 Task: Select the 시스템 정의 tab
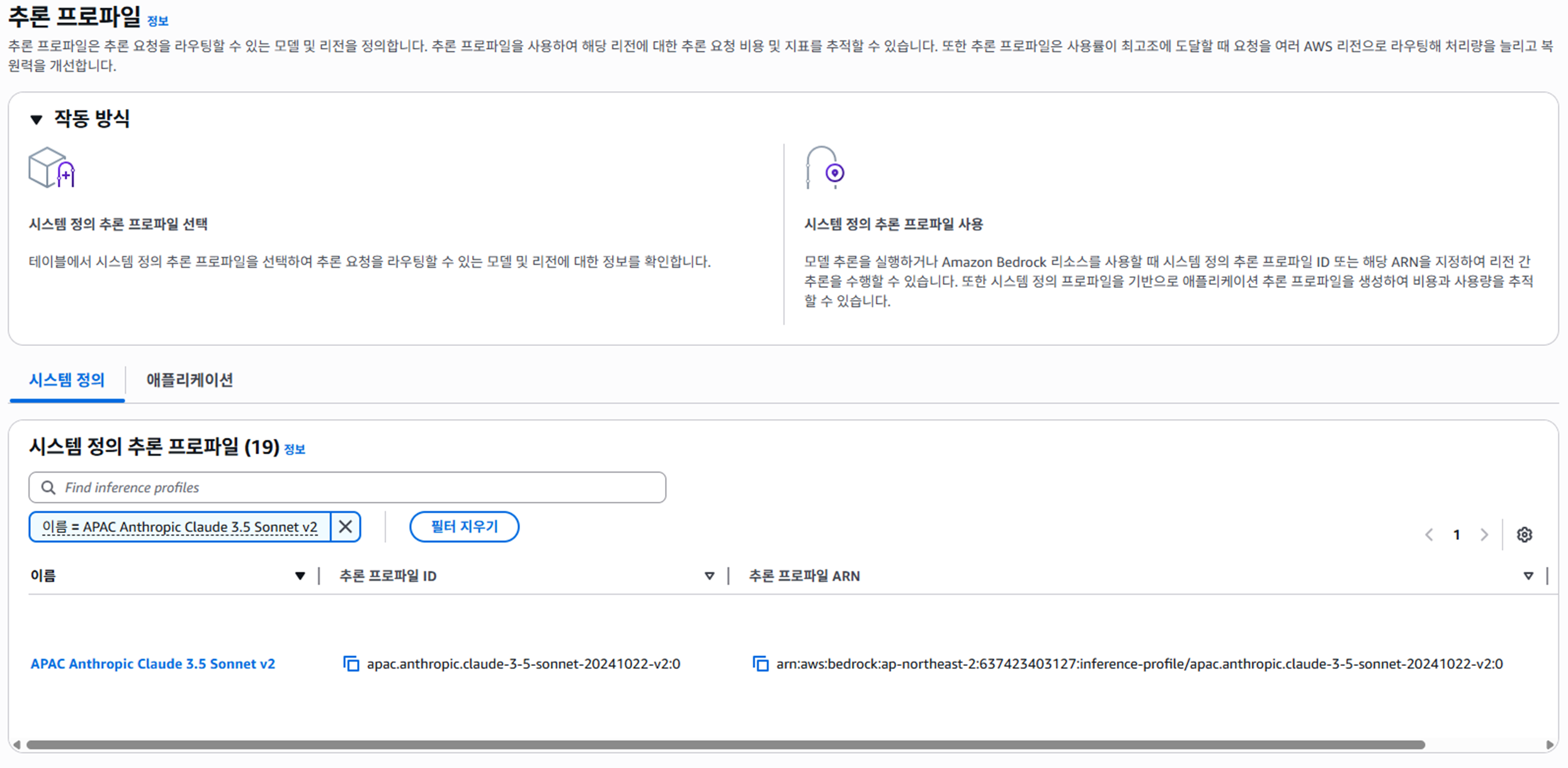67,380
